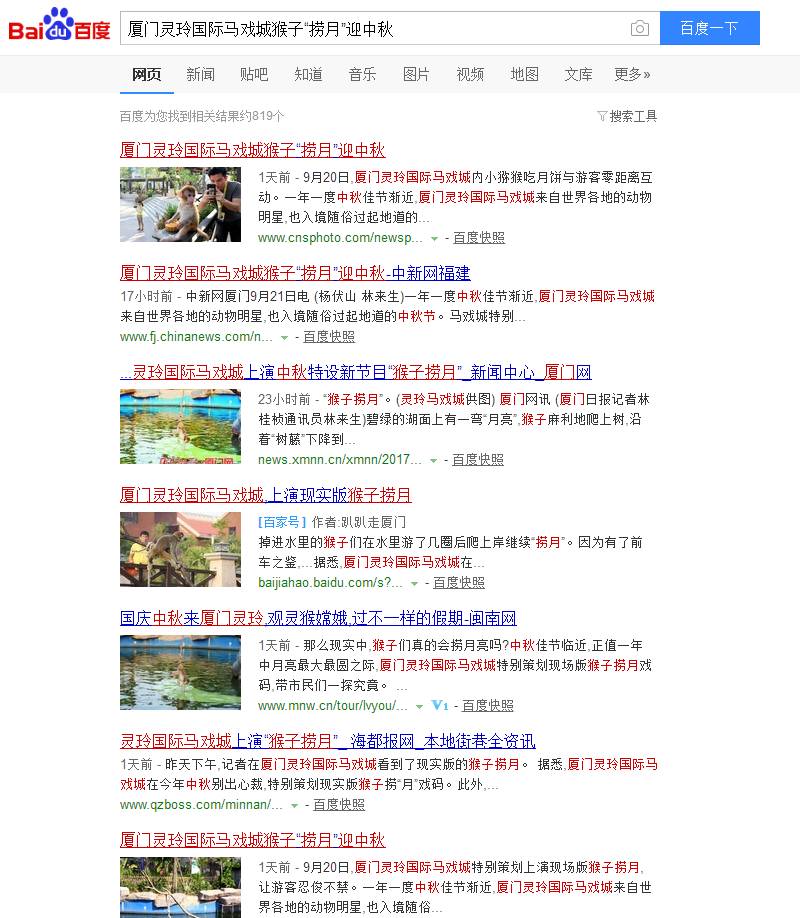
Task: Click the www.mnw.cn/tour/lvyou/... URL text
Action: [x=333, y=705]
